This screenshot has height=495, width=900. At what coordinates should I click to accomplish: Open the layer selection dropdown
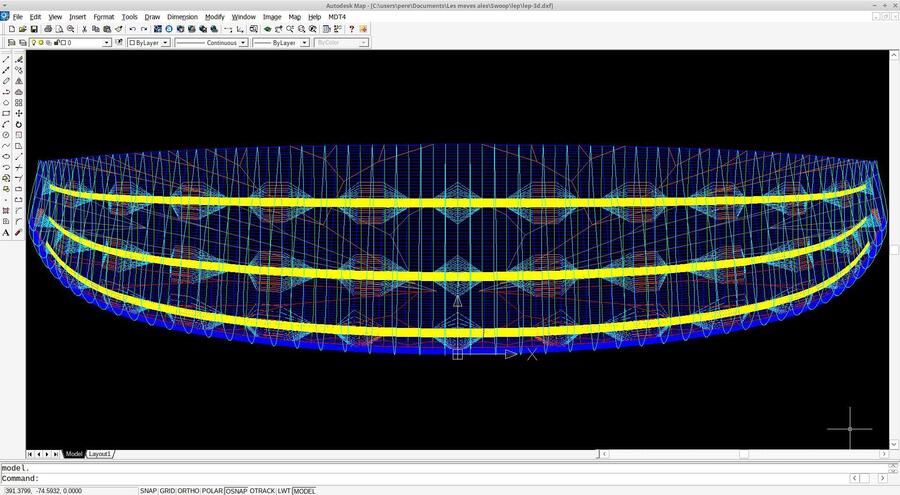click(107, 43)
